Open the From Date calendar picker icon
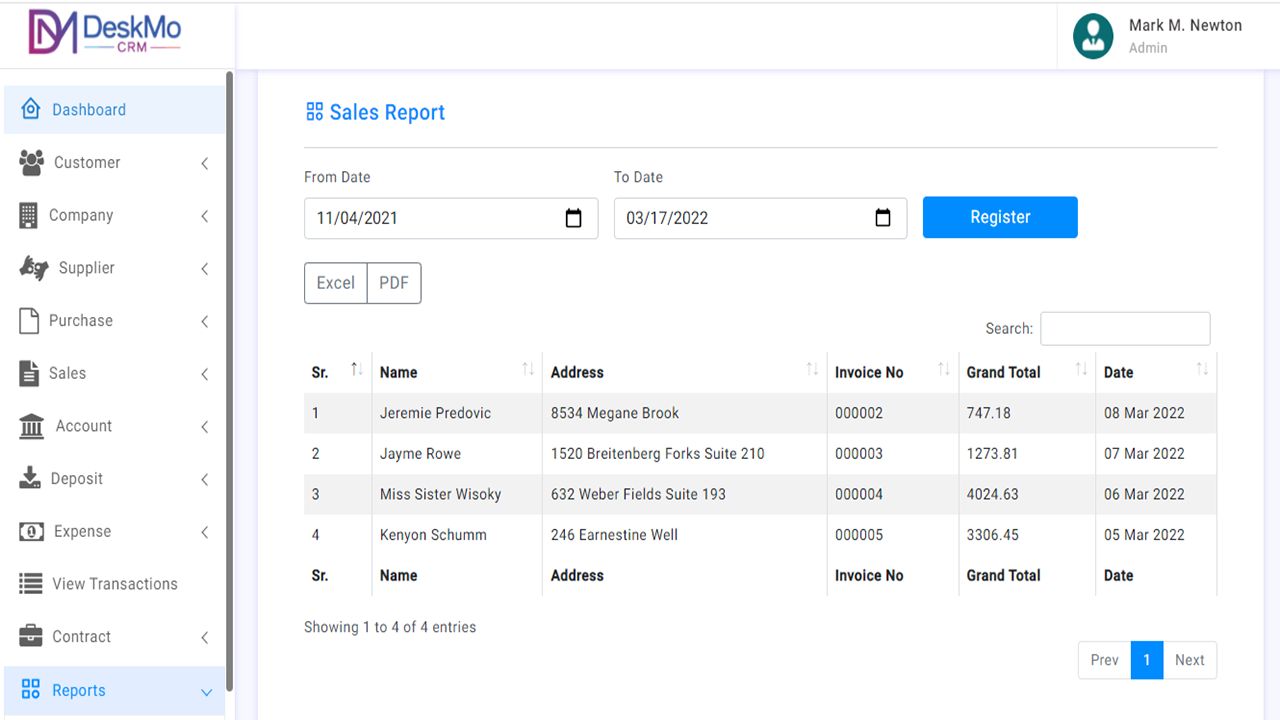The height and width of the screenshot is (720, 1280). pos(573,218)
